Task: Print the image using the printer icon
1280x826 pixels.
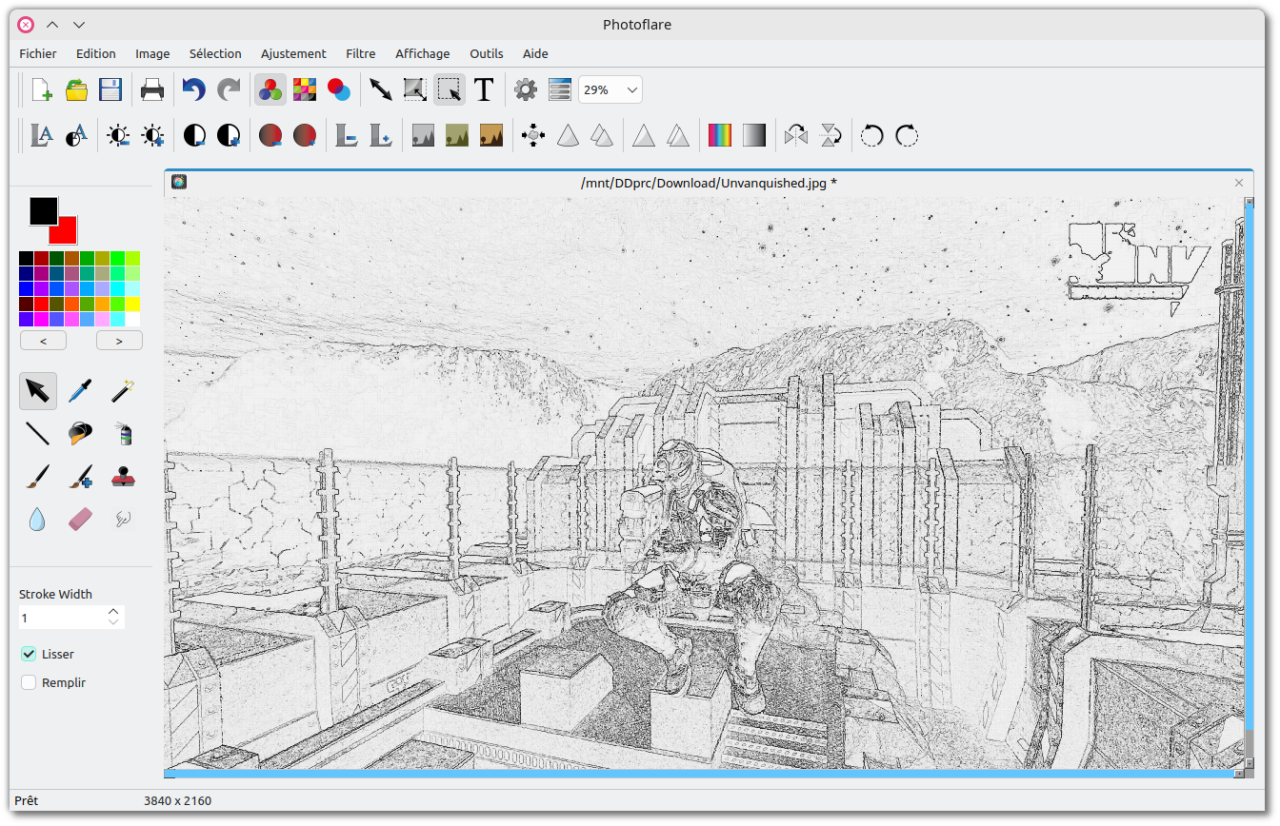Action: (152, 90)
